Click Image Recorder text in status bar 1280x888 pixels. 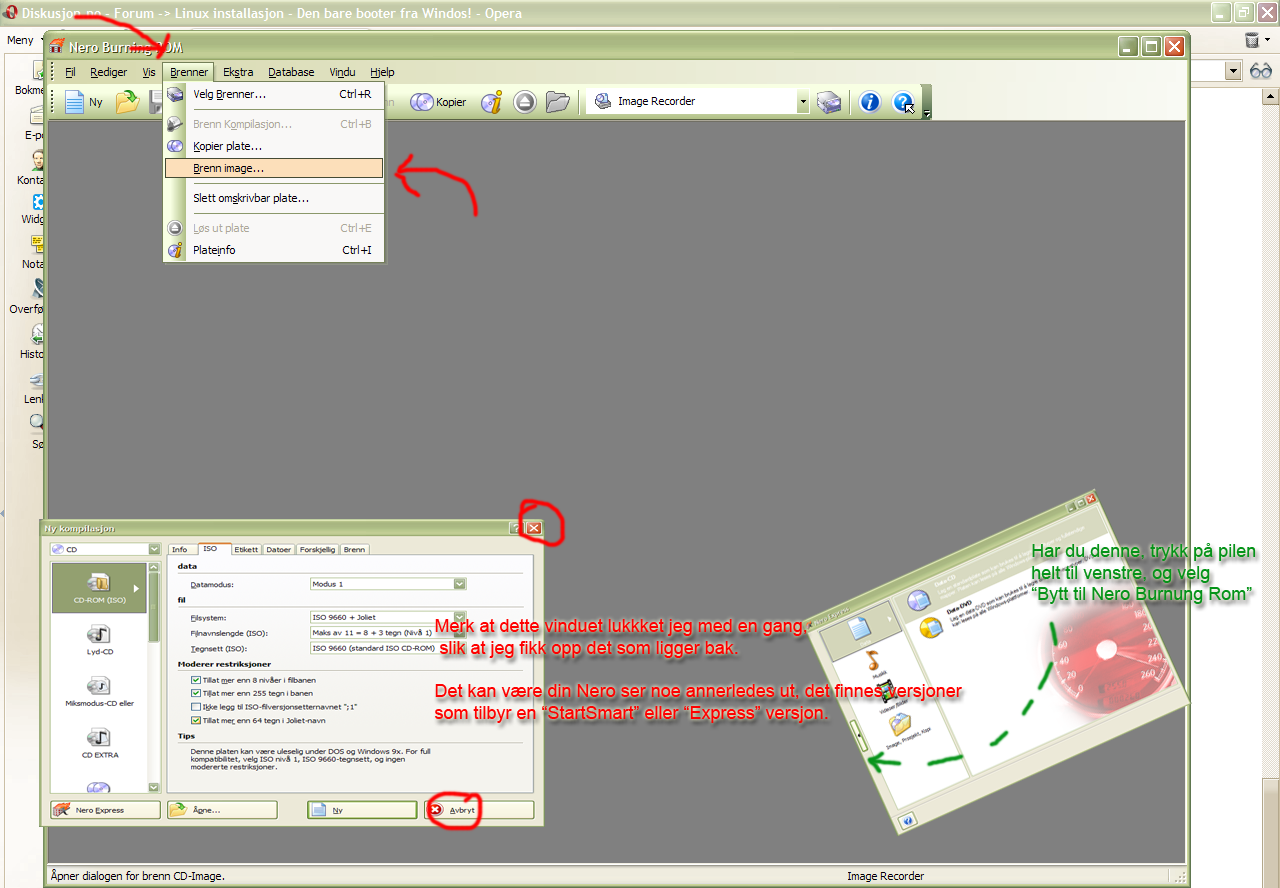coord(885,876)
